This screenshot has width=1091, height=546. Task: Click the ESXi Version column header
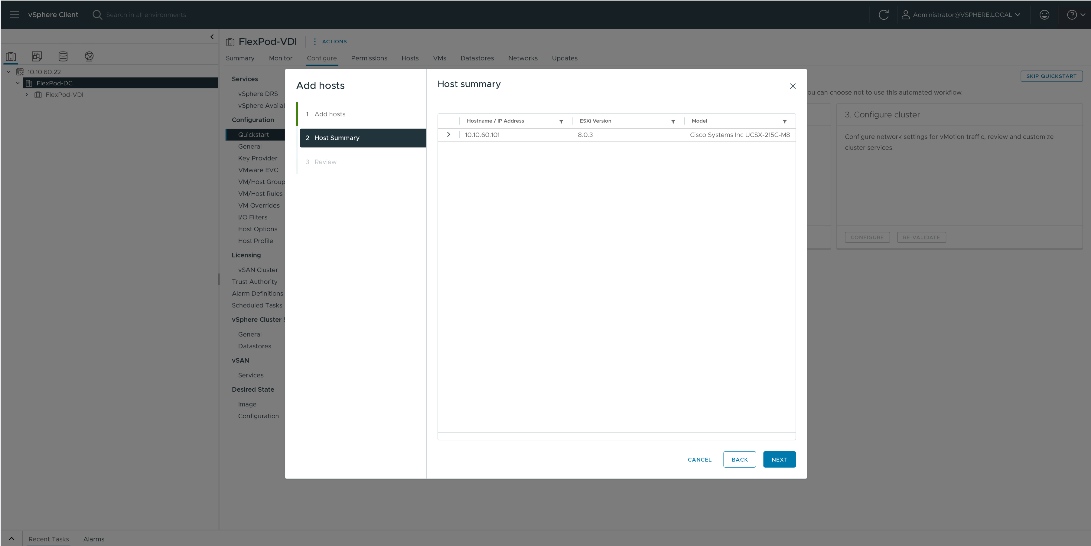[x=595, y=121]
